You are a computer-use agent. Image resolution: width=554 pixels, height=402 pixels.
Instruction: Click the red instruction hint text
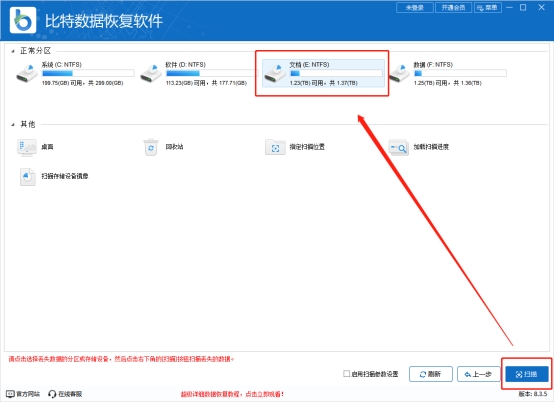click(122, 359)
